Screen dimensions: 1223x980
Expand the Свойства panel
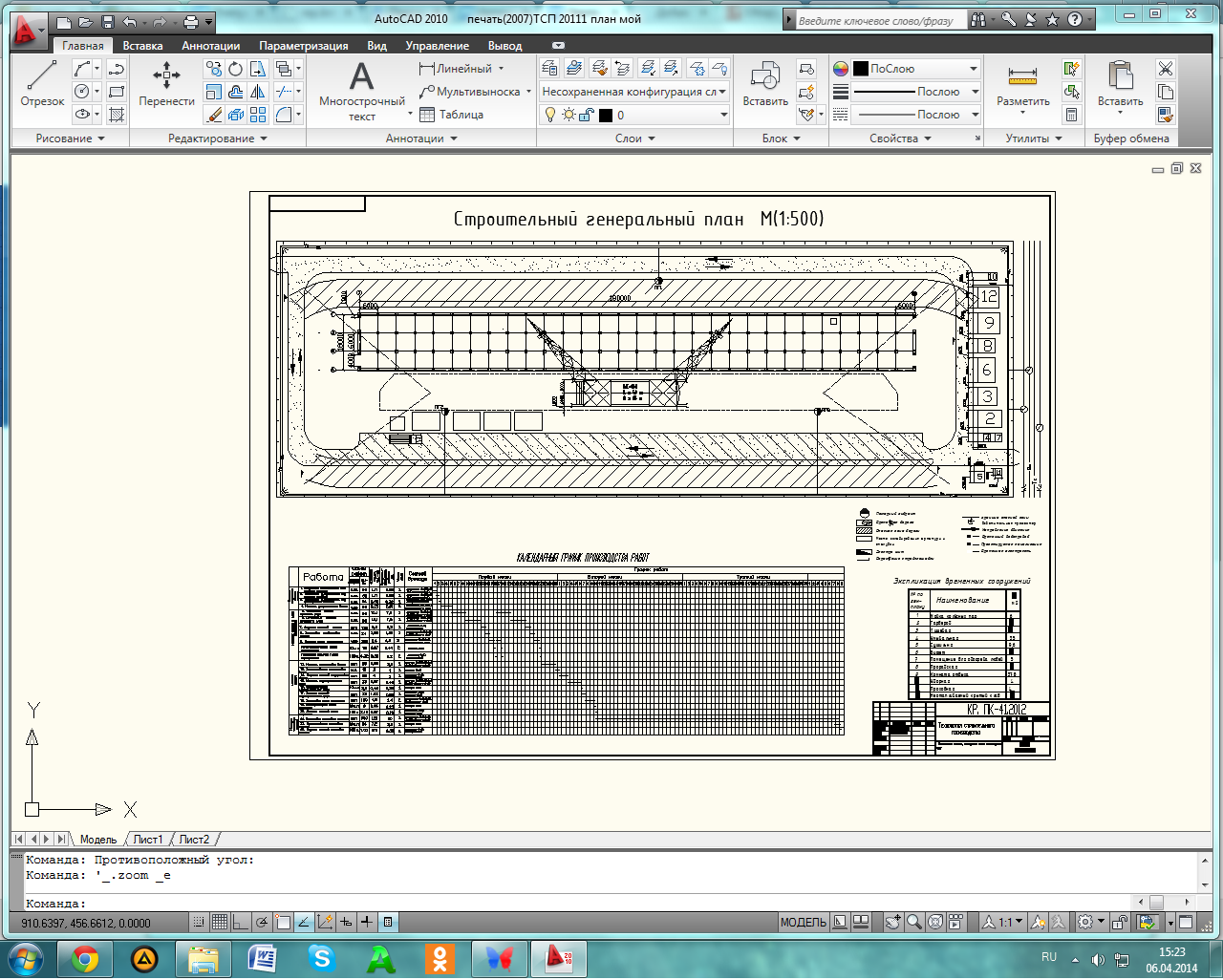pos(900,138)
